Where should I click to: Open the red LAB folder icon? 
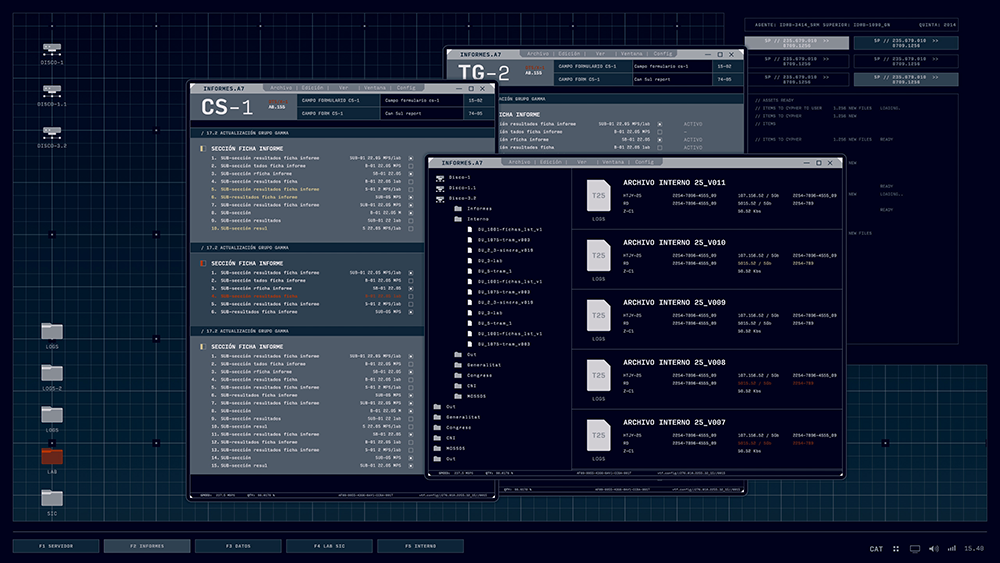click(52, 456)
